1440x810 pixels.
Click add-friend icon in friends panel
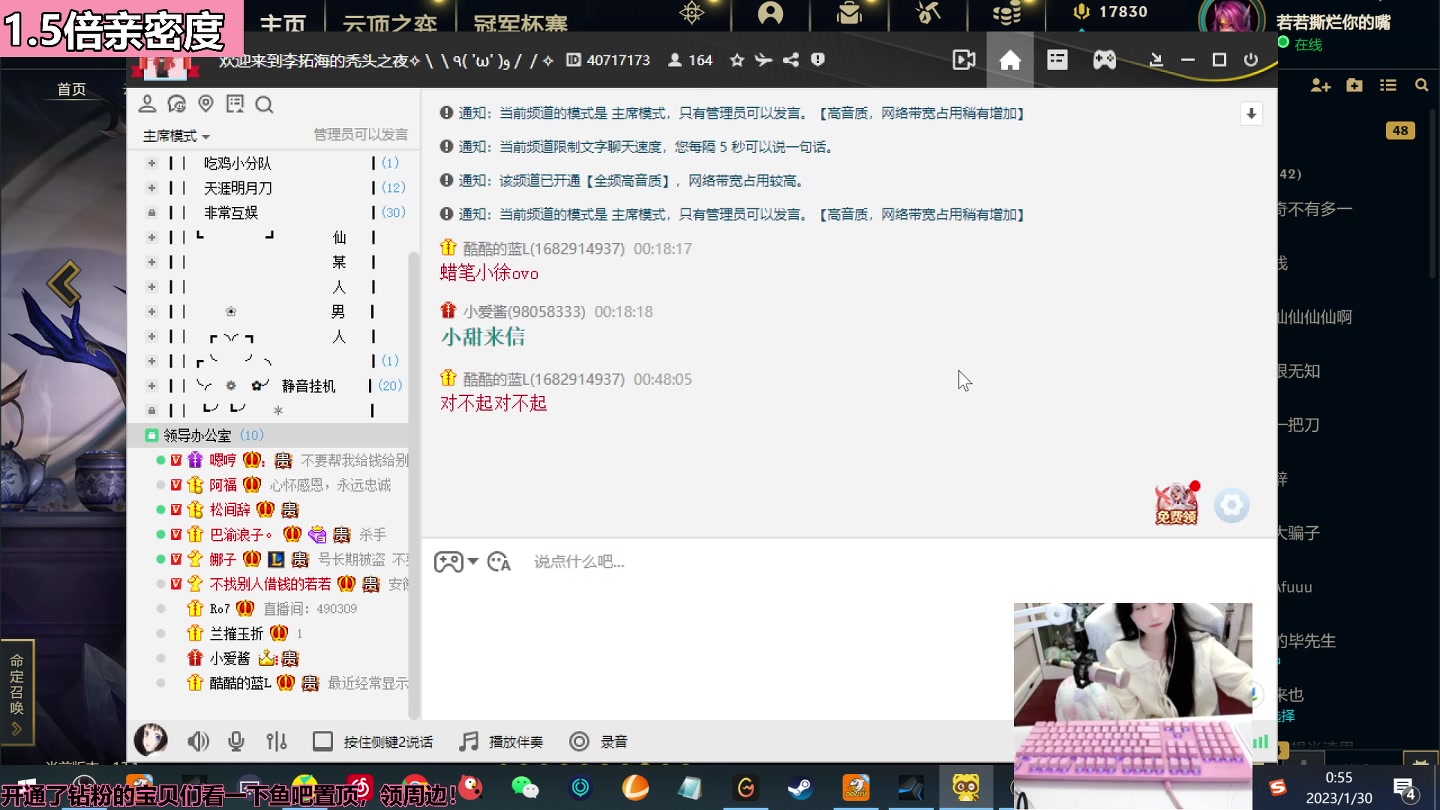(x=1320, y=86)
